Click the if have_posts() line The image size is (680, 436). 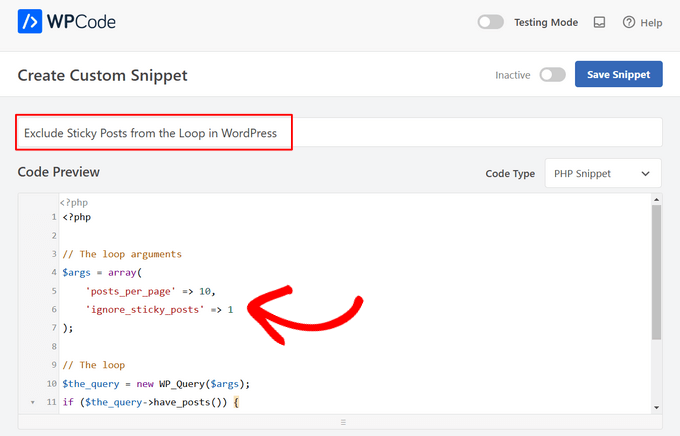[150, 402]
